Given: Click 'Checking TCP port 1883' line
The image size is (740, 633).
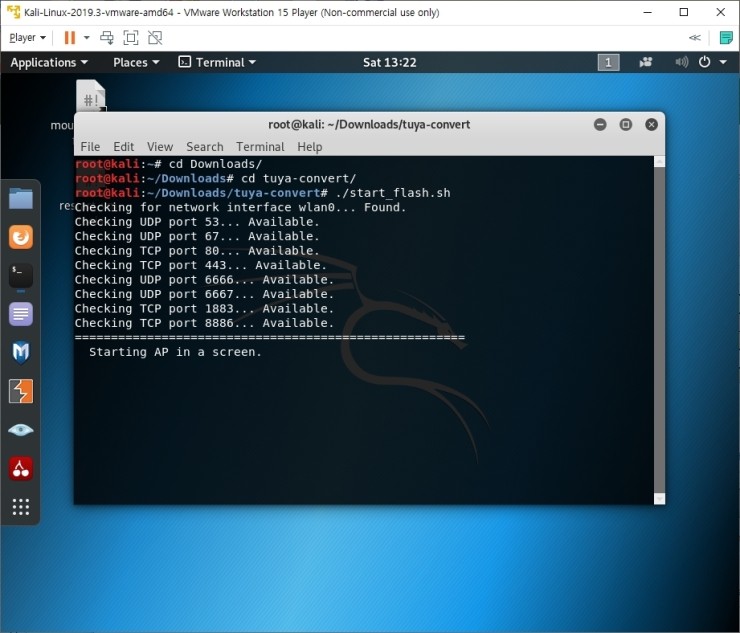Looking at the screenshot, I should [204, 309].
